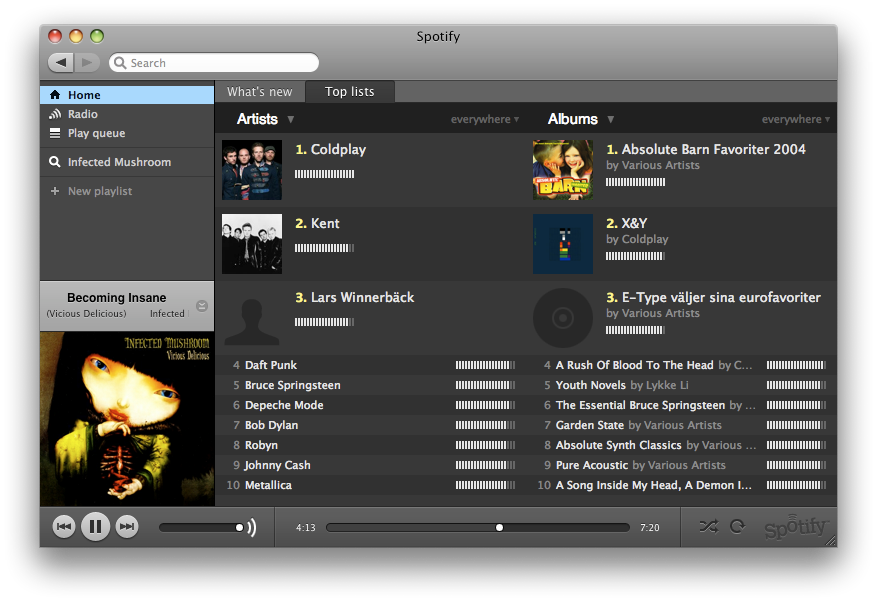877x602 pixels.
Task: Click the Home house icon
Action: (x=55, y=95)
